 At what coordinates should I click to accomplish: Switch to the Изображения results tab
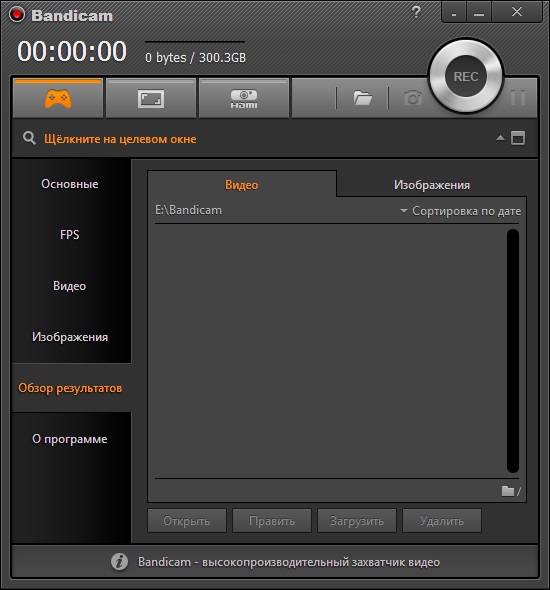(432, 185)
